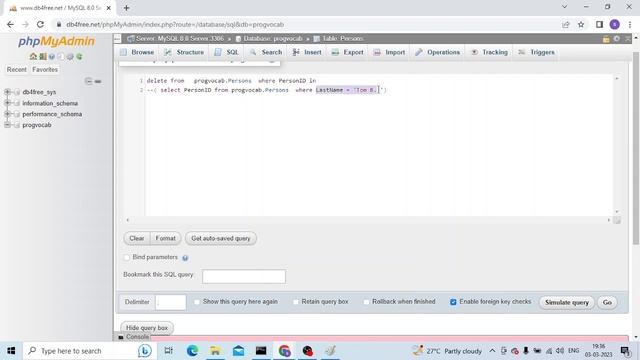640x360 pixels.
Task: Enable Rollback when finished checkbox
Action: point(366,302)
